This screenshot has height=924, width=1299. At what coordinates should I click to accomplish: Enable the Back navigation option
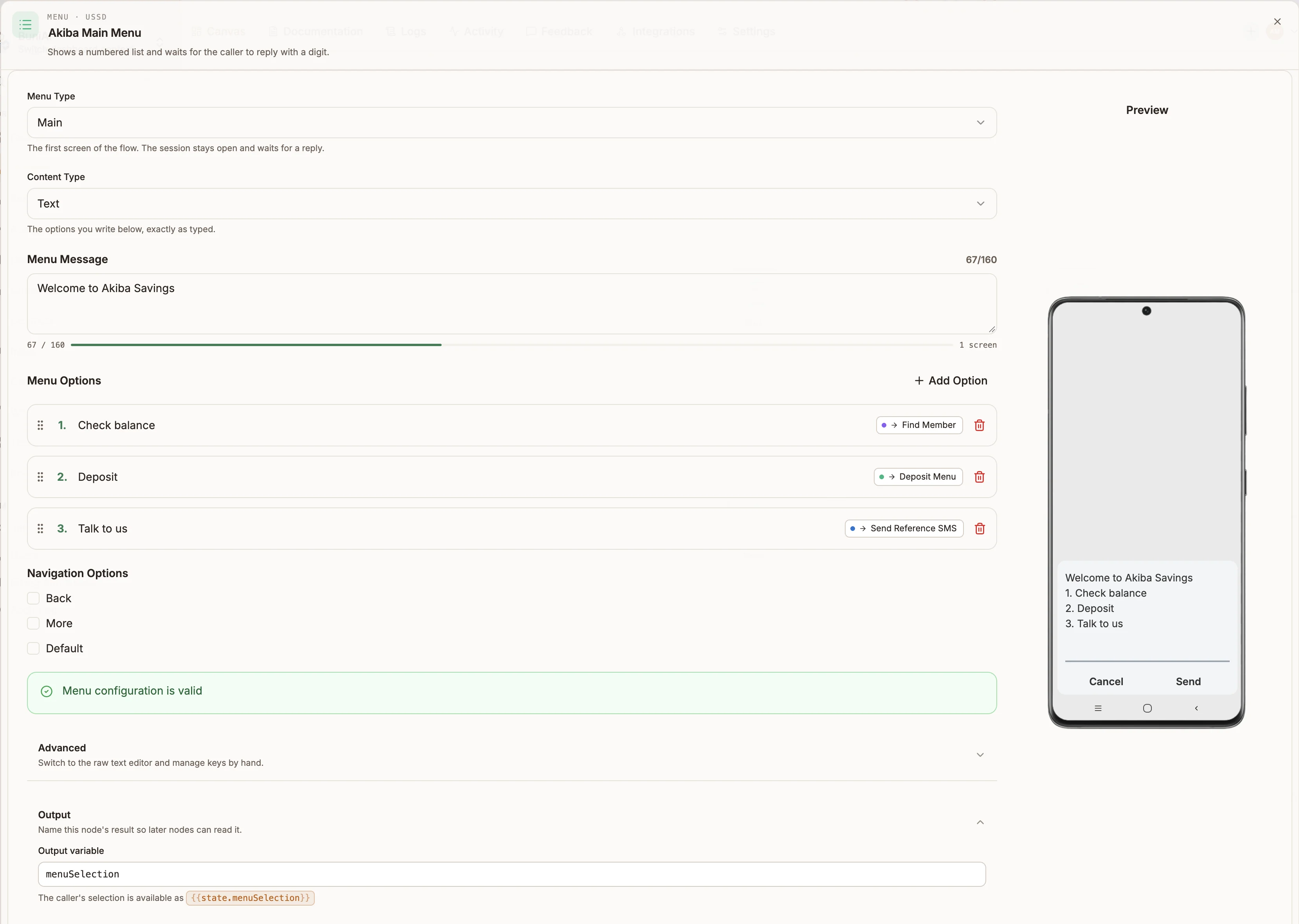click(x=34, y=598)
